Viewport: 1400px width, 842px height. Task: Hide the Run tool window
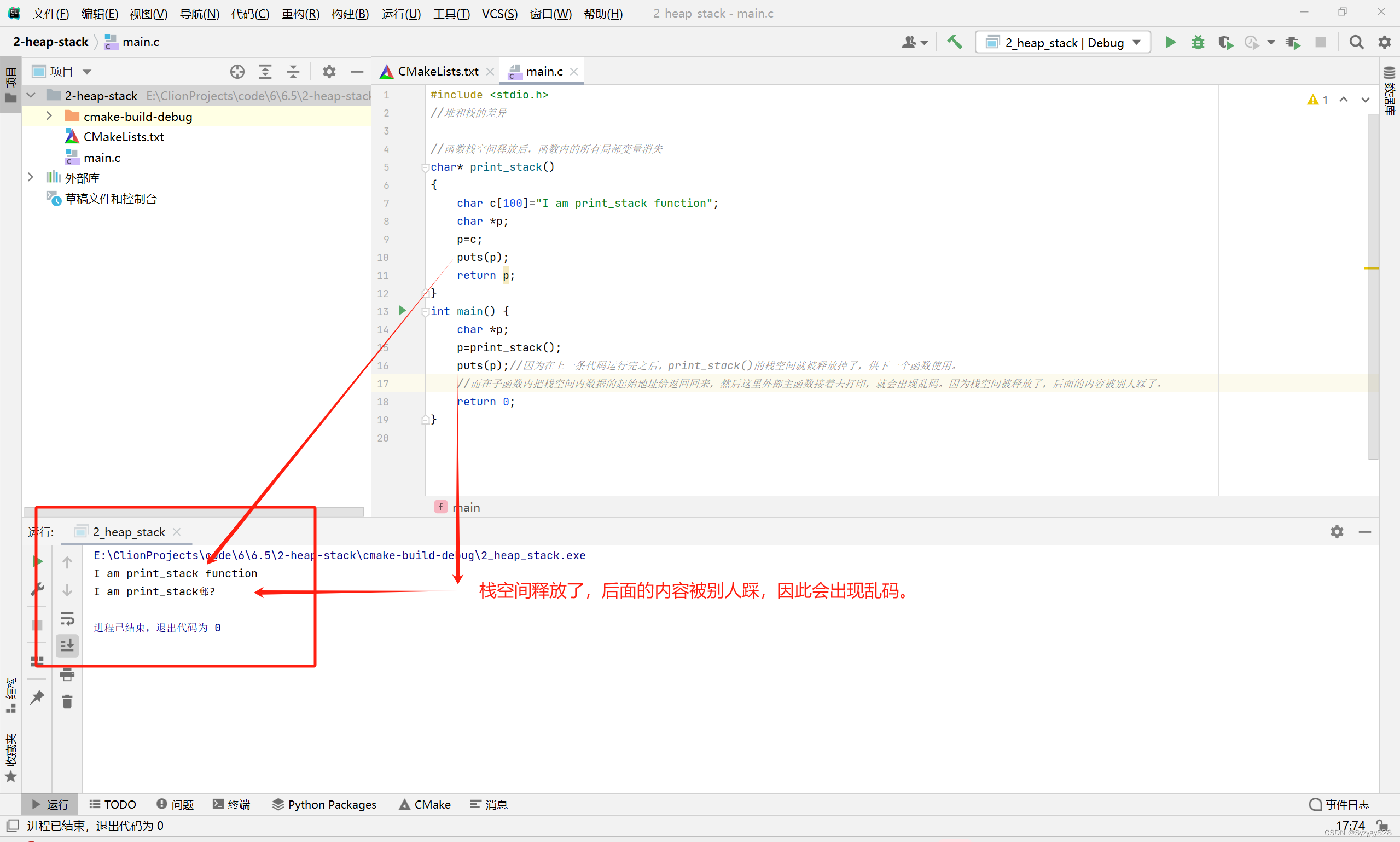pos(1365,532)
